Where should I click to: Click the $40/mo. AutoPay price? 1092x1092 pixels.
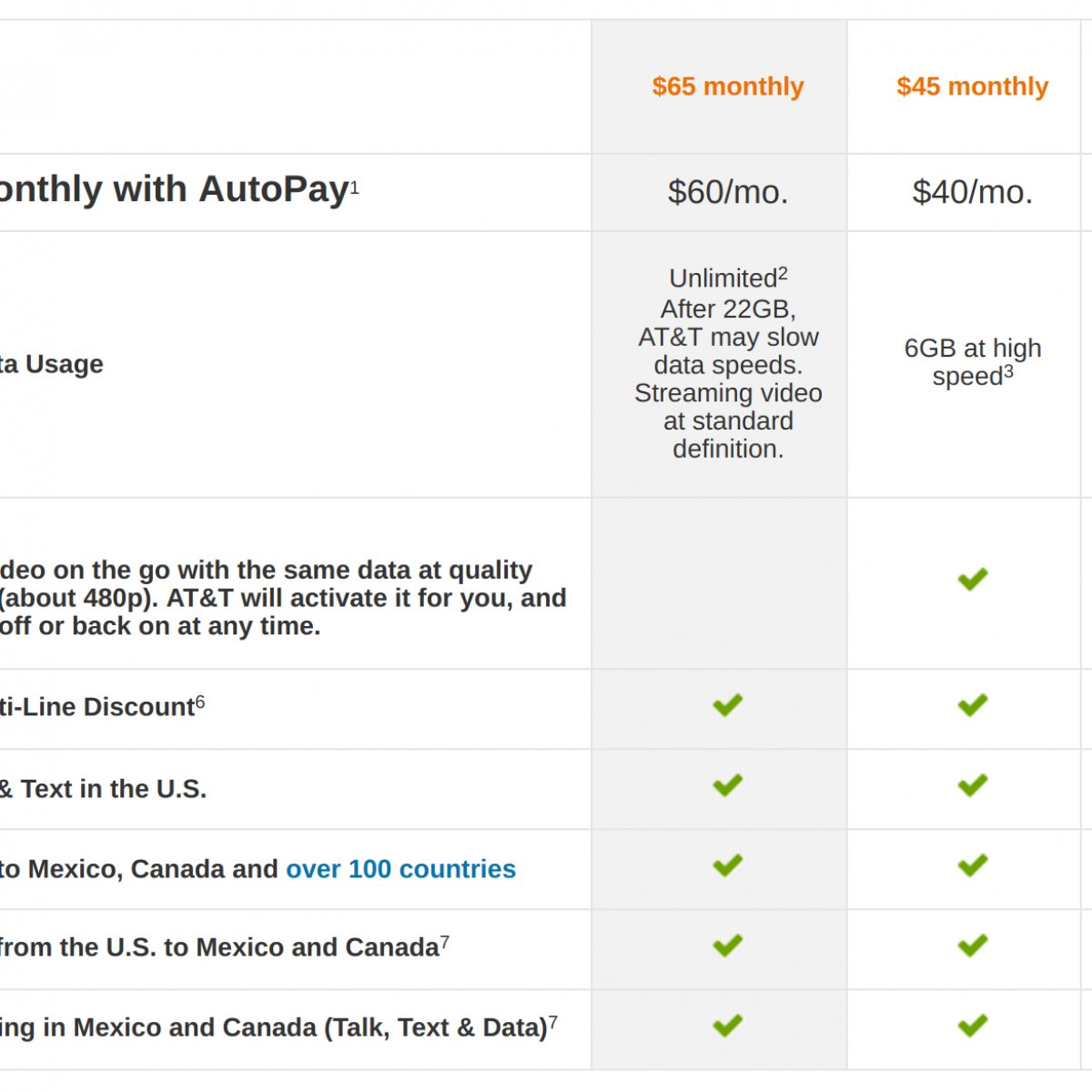click(x=972, y=192)
